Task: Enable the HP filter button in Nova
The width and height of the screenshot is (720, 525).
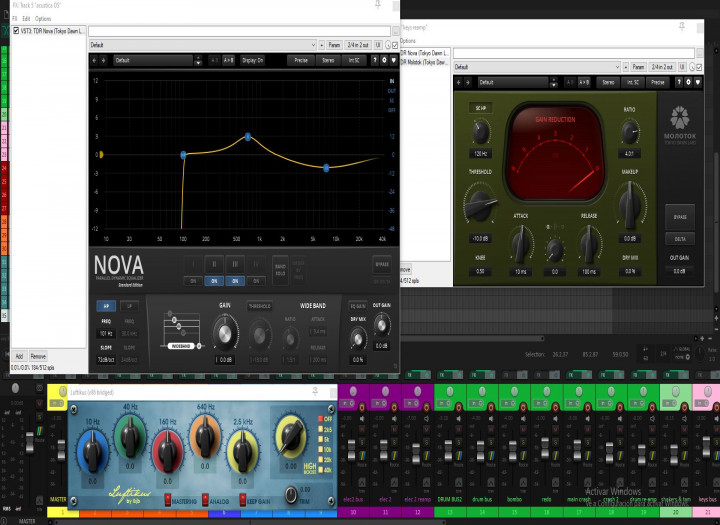Action: click(x=105, y=307)
